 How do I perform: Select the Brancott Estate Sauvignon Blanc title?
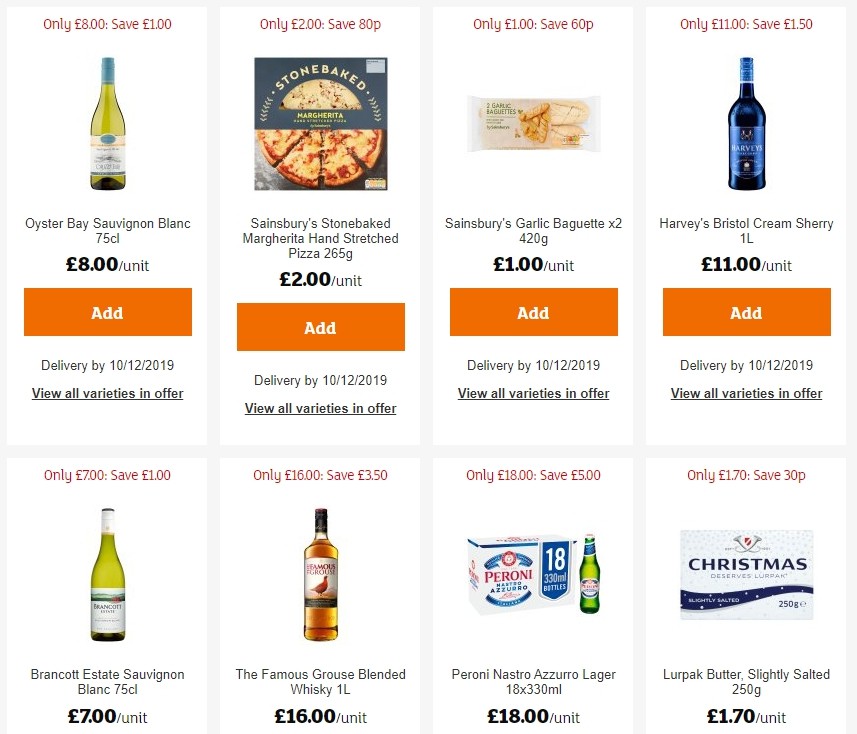pyautogui.click(x=107, y=682)
